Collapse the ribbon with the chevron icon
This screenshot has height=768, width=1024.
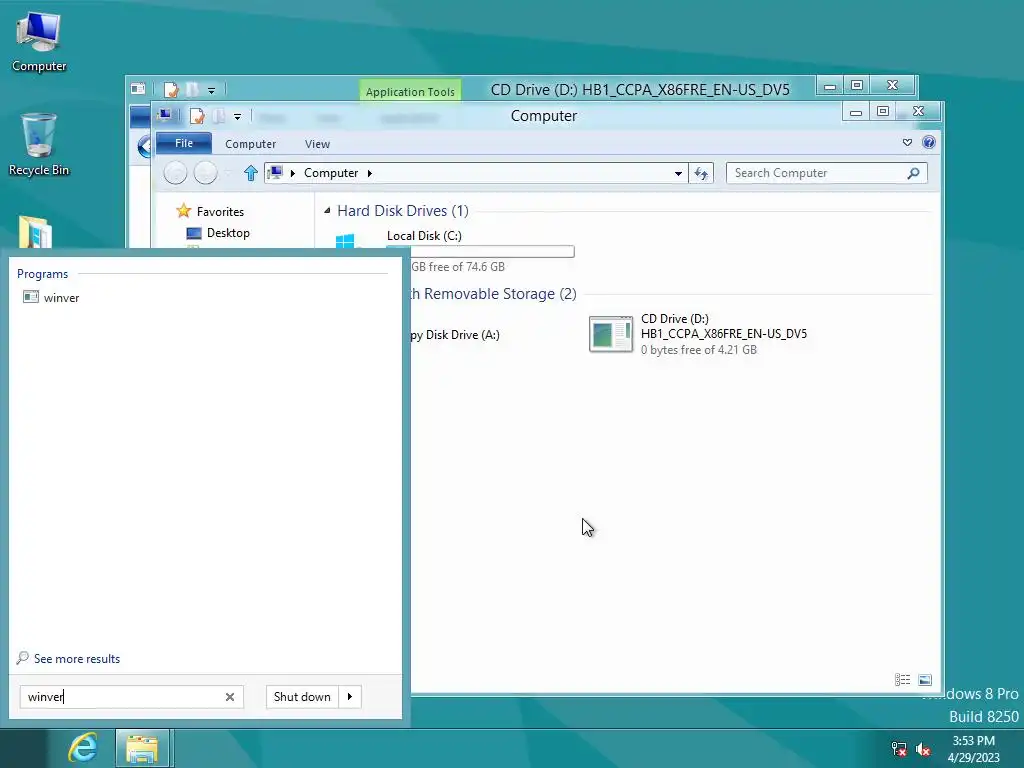(x=907, y=142)
